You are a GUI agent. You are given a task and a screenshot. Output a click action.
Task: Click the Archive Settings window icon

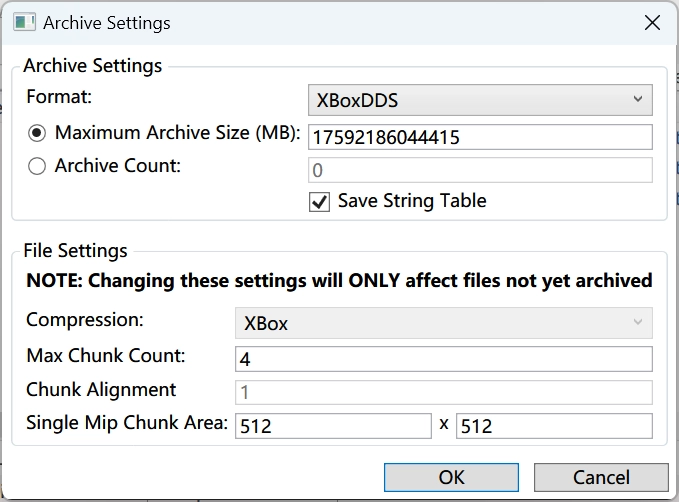(24, 23)
